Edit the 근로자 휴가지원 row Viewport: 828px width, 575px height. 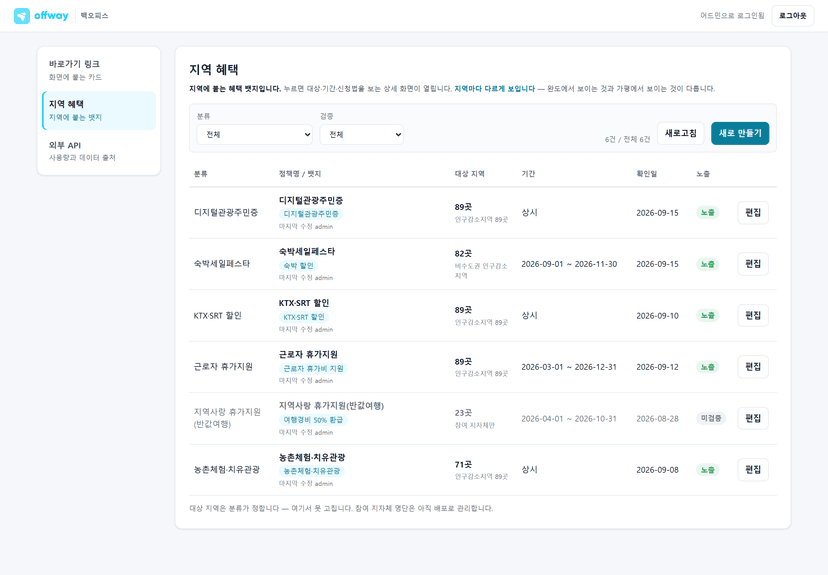pos(753,367)
